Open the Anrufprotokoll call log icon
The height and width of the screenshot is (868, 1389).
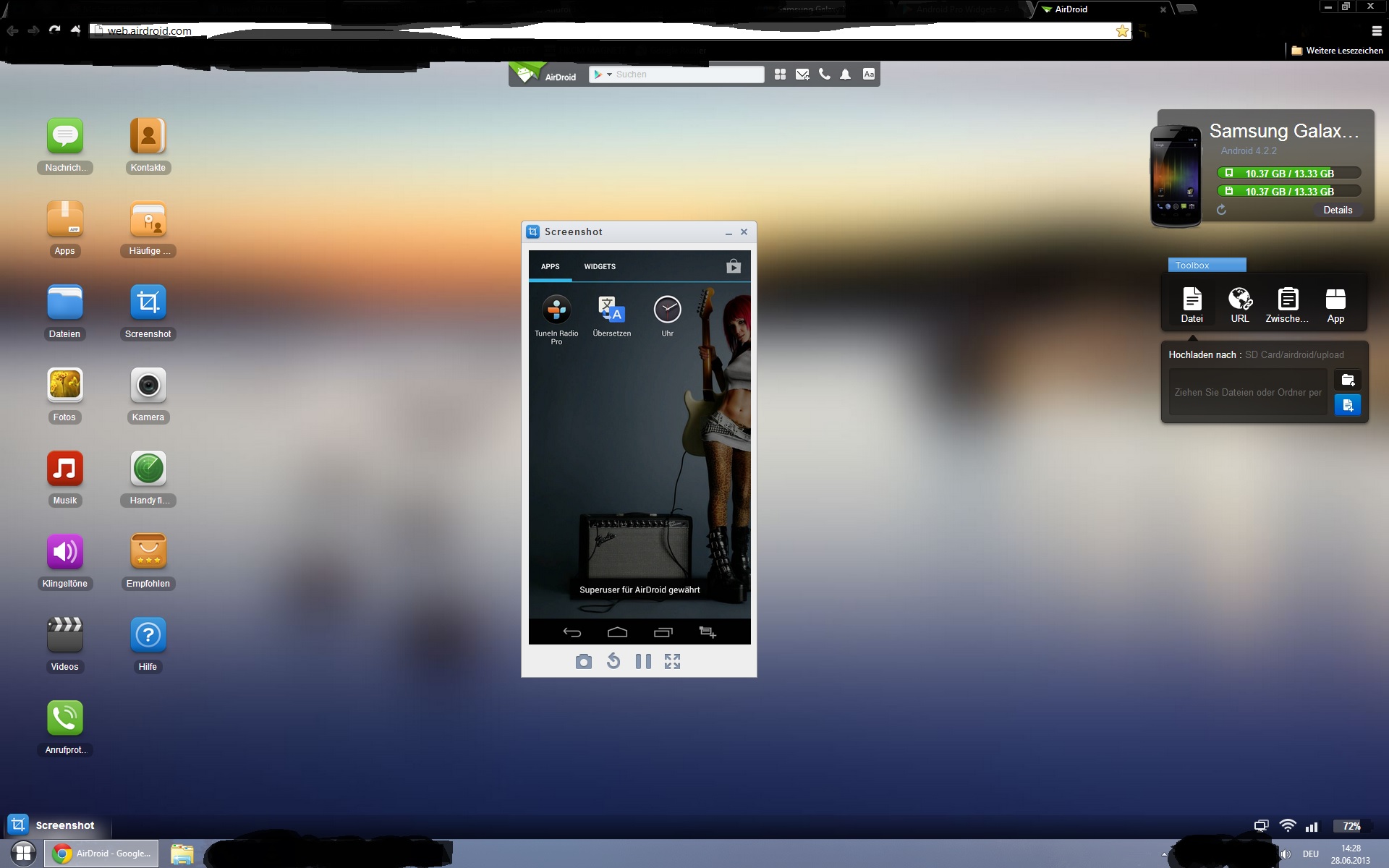pyautogui.click(x=65, y=718)
